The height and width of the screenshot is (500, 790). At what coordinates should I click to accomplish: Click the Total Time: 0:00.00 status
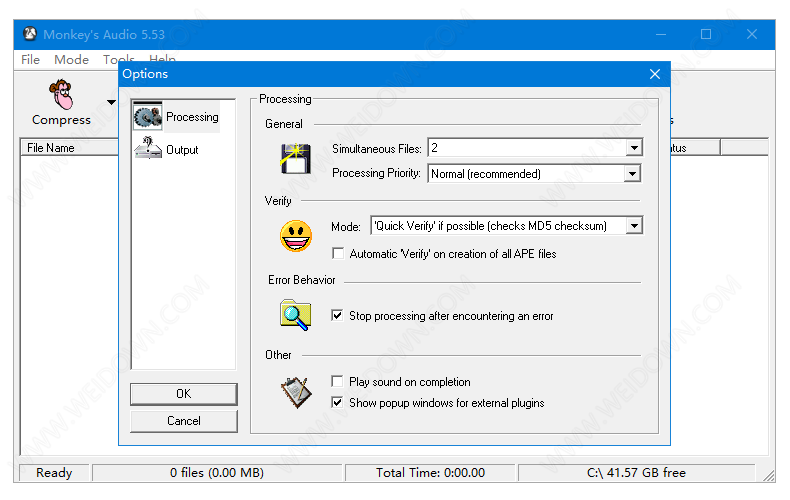(430, 472)
